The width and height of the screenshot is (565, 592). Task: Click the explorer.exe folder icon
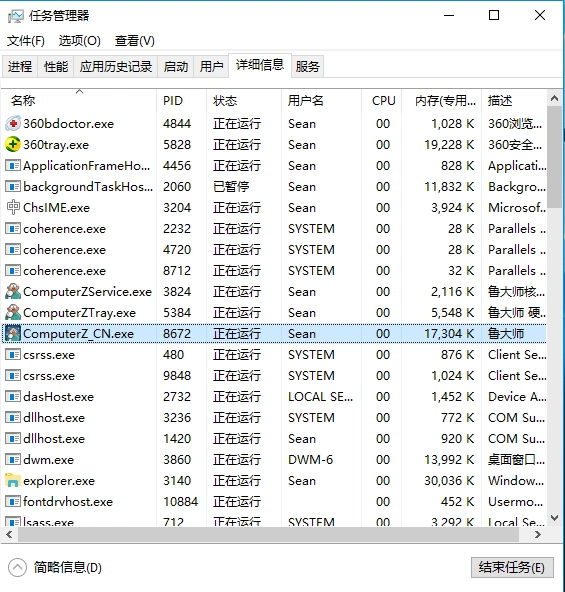pos(12,480)
